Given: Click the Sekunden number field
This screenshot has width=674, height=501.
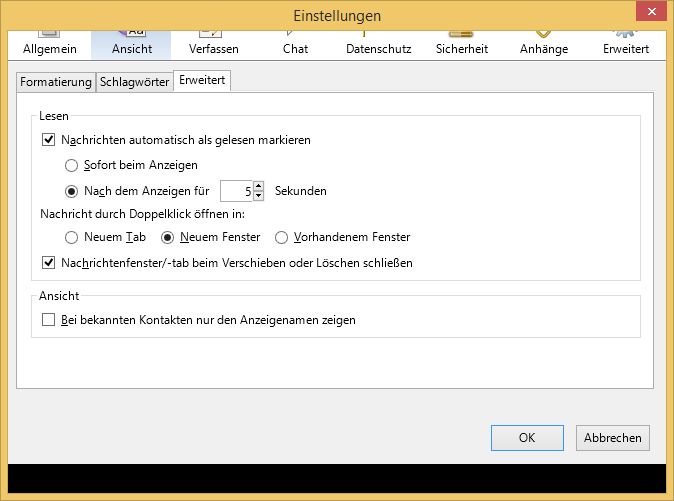Looking at the screenshot, I should [x=236, y=191].
